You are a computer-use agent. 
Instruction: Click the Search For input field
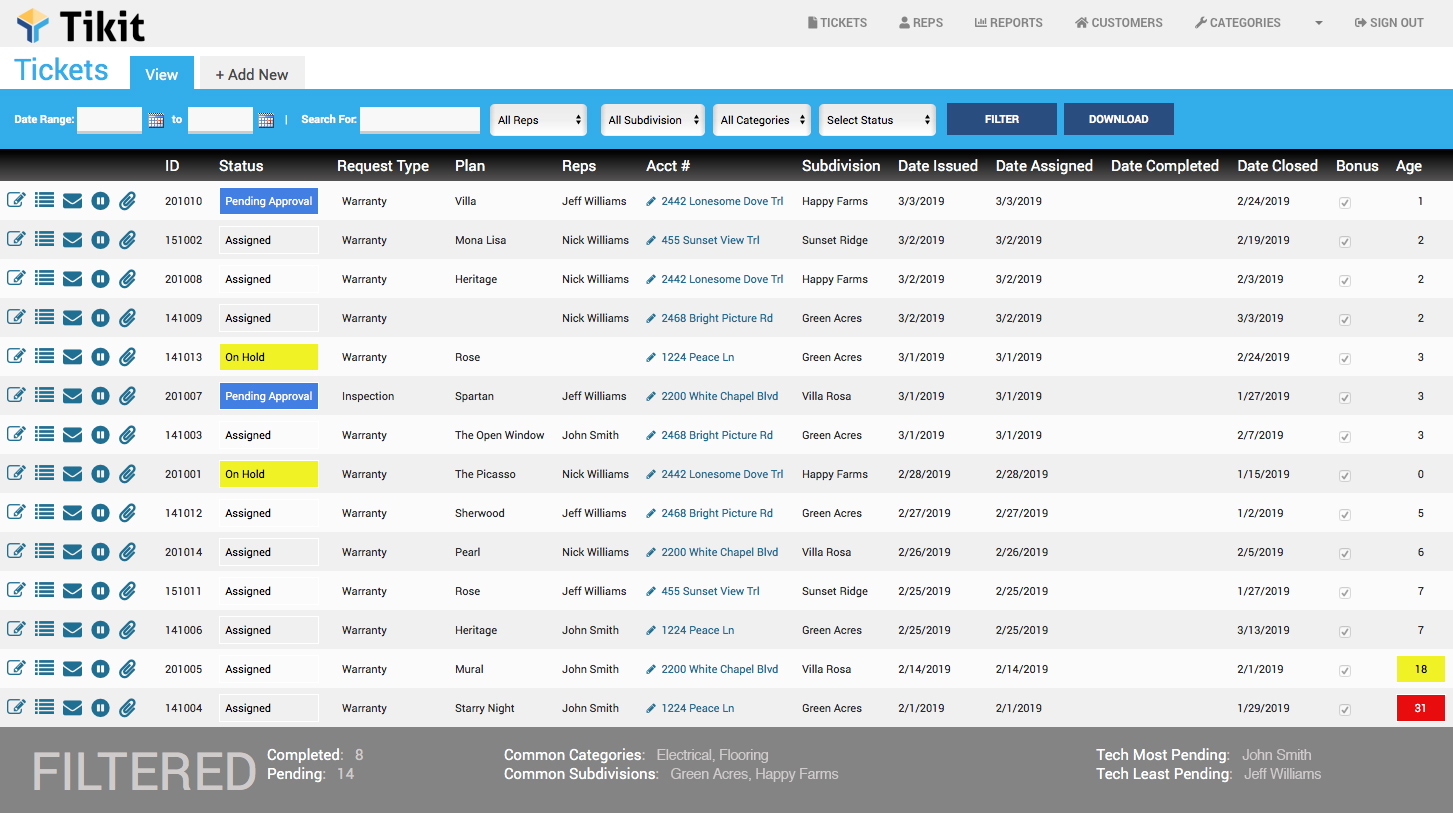[x=420, y=120]
